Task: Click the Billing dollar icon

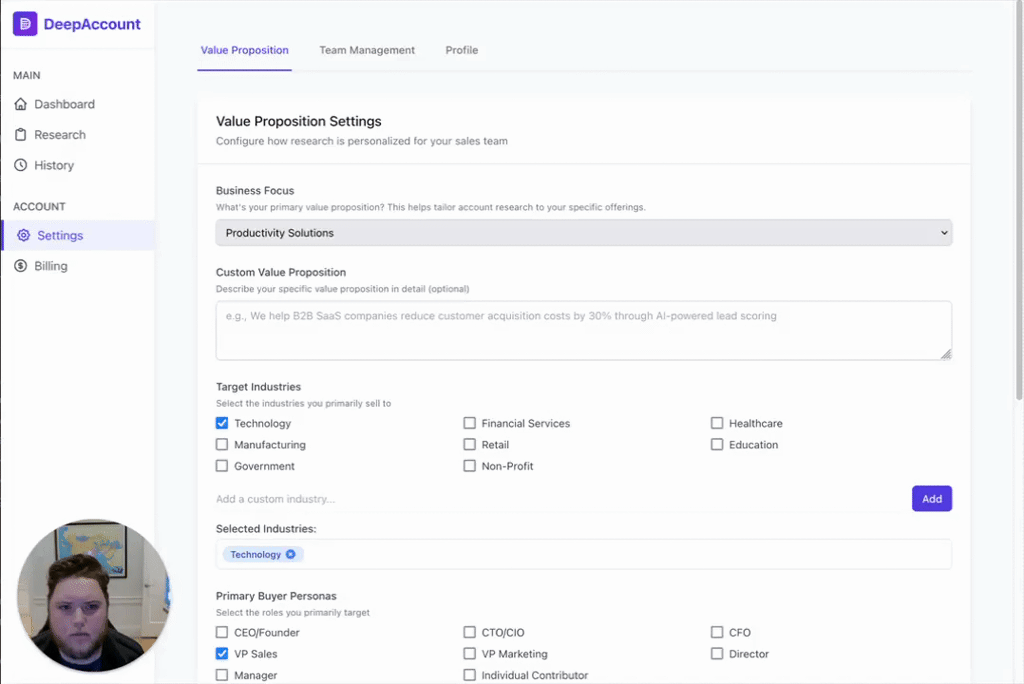Action: click(21, 266)
